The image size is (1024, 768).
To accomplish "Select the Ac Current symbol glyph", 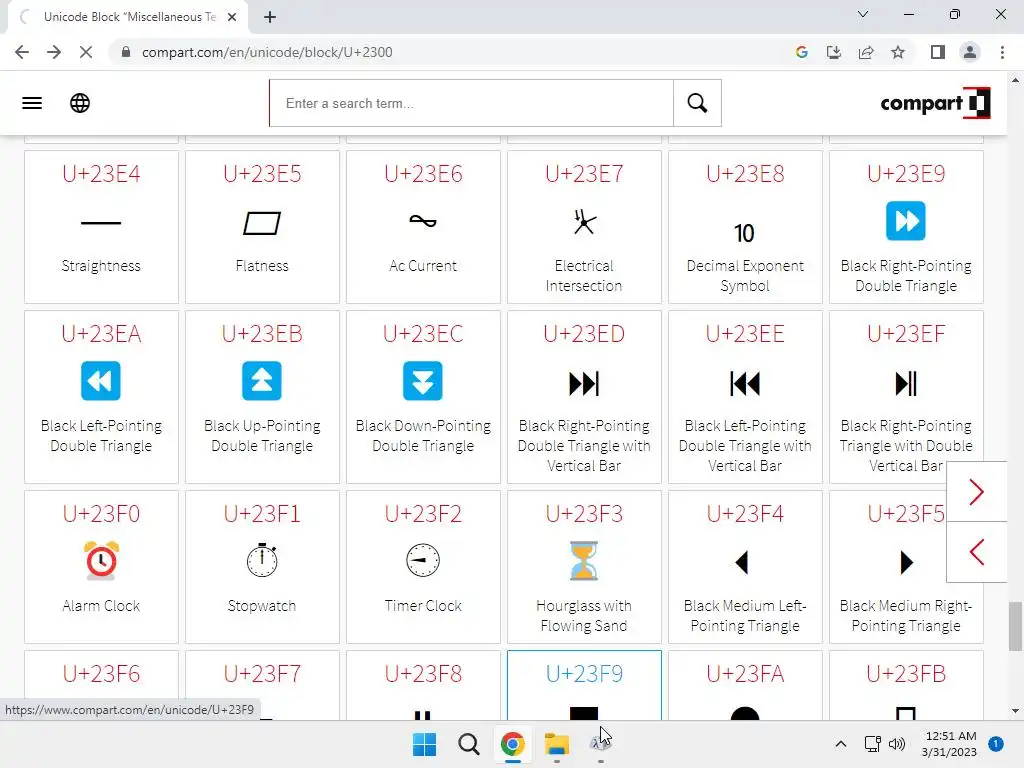I will pos(423,221).
